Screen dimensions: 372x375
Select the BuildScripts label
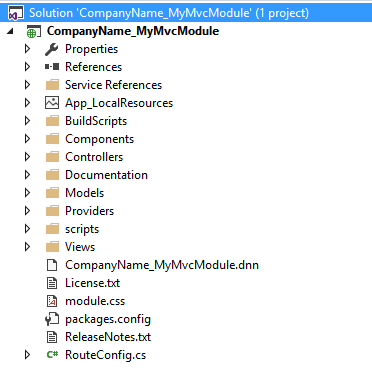pyautogui.click(x=96, y=121)
